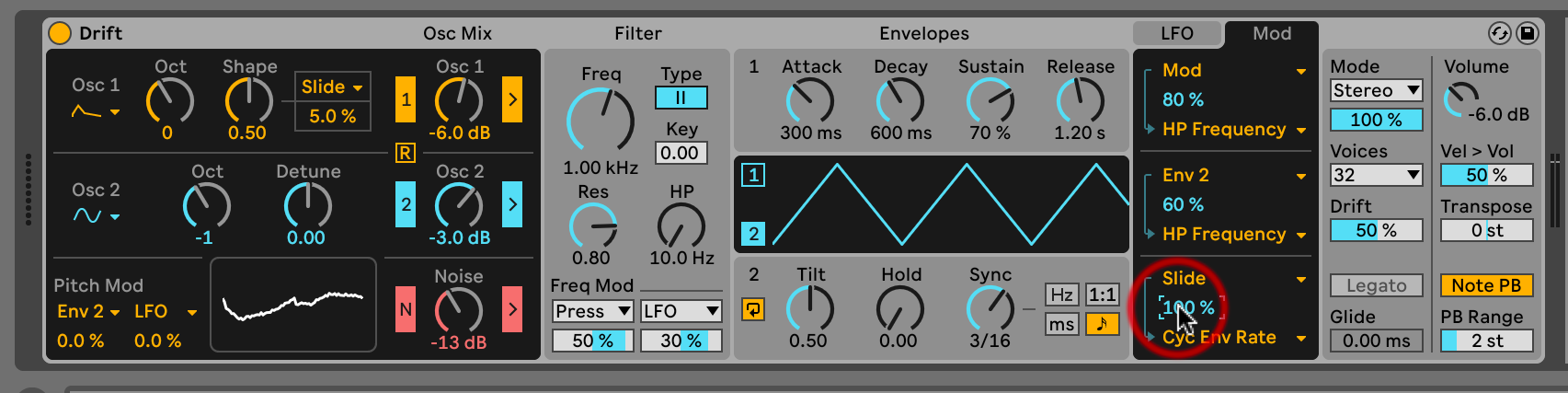Screen dimensions: 1568x393
Task: Toggle the cycling envelope loop icon
Action: pos(753,309)
